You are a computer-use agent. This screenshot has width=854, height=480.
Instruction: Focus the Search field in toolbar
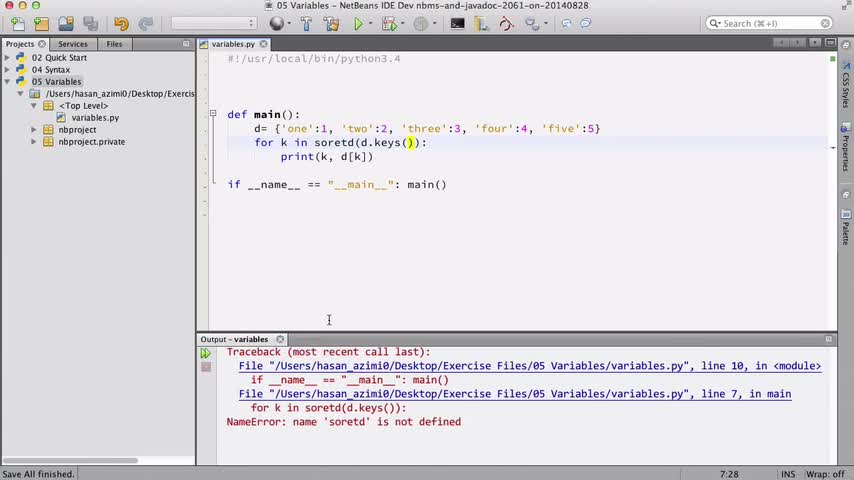768,23
